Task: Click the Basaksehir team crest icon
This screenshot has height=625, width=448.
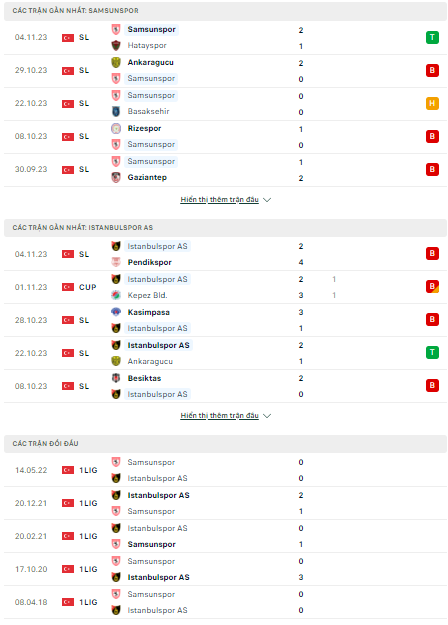Action: click(116, 112)
